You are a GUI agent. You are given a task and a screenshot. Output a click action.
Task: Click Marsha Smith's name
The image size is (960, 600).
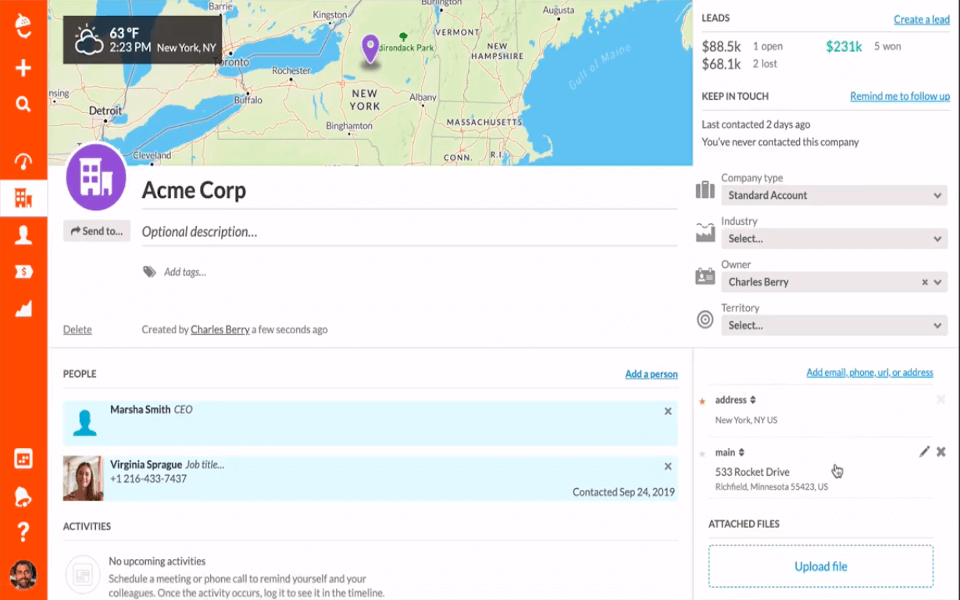(x=140, y=410)
